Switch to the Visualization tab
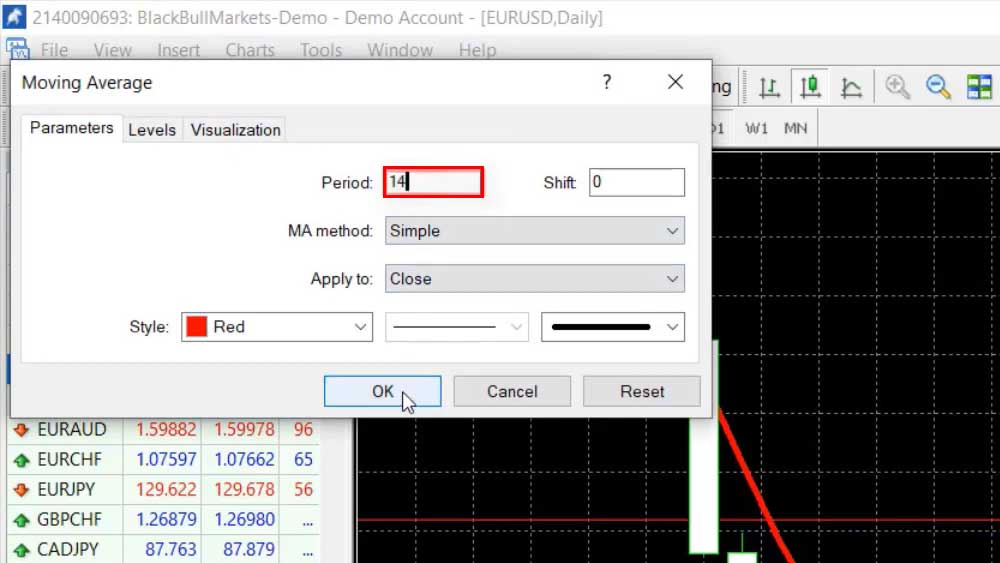Screen dimensions: 1000x563 (235, 130)
